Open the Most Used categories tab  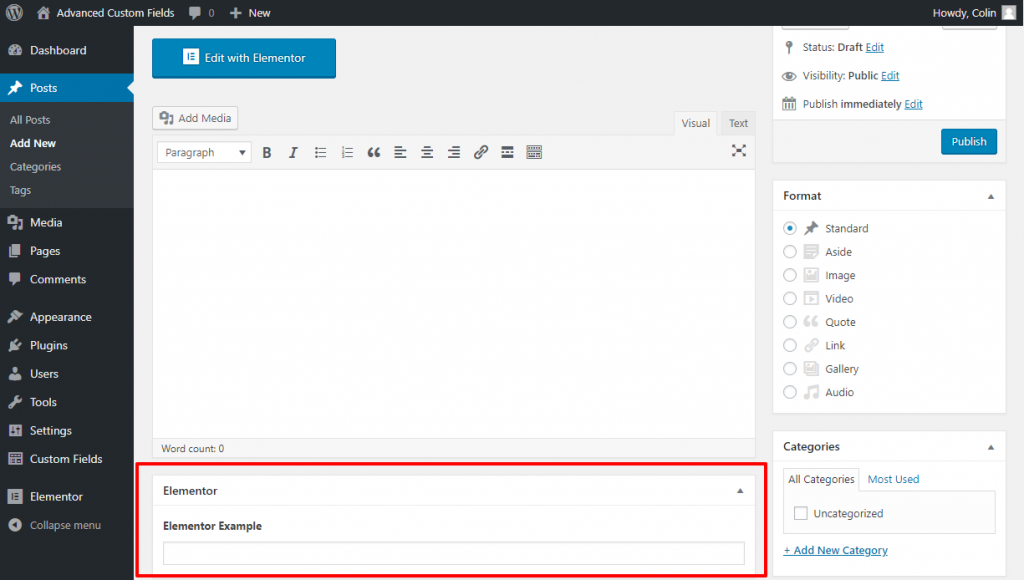click(x=893, y=479)
